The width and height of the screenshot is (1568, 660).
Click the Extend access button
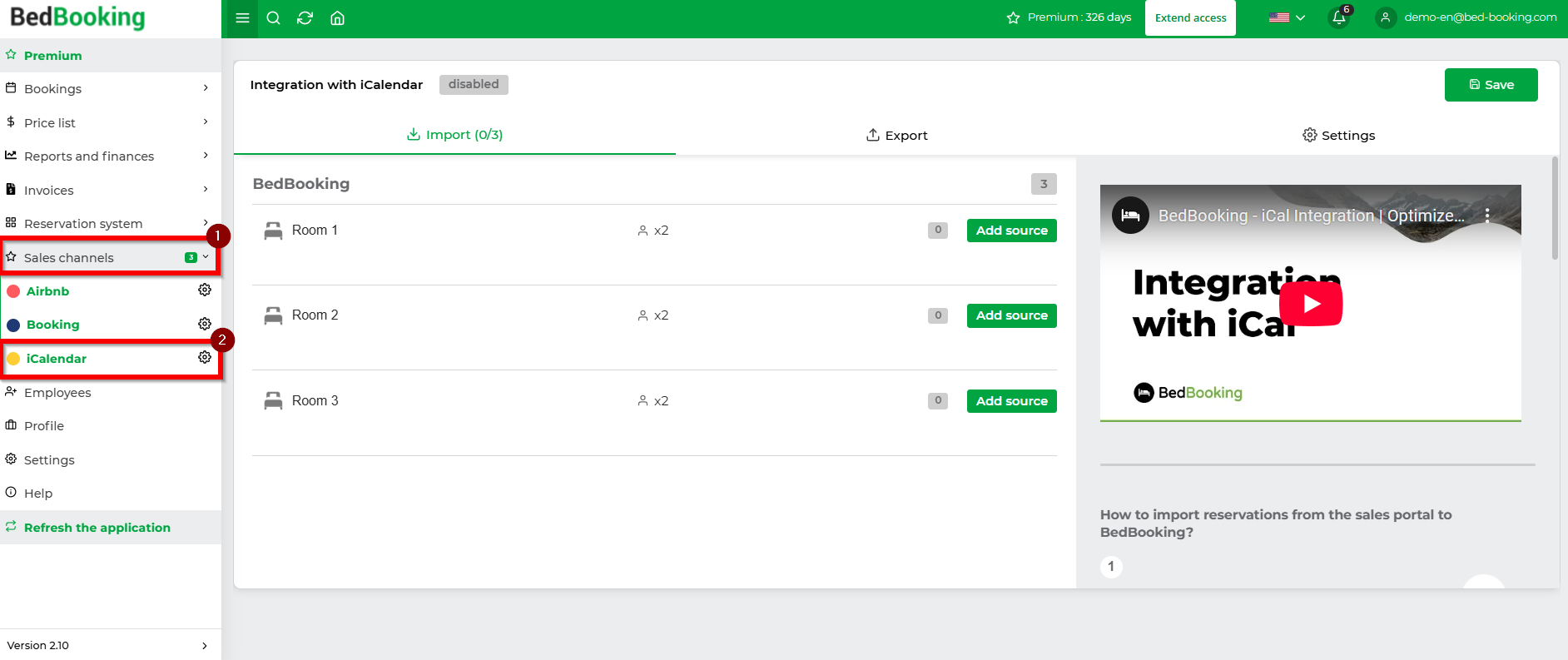tap(1190, 17)
